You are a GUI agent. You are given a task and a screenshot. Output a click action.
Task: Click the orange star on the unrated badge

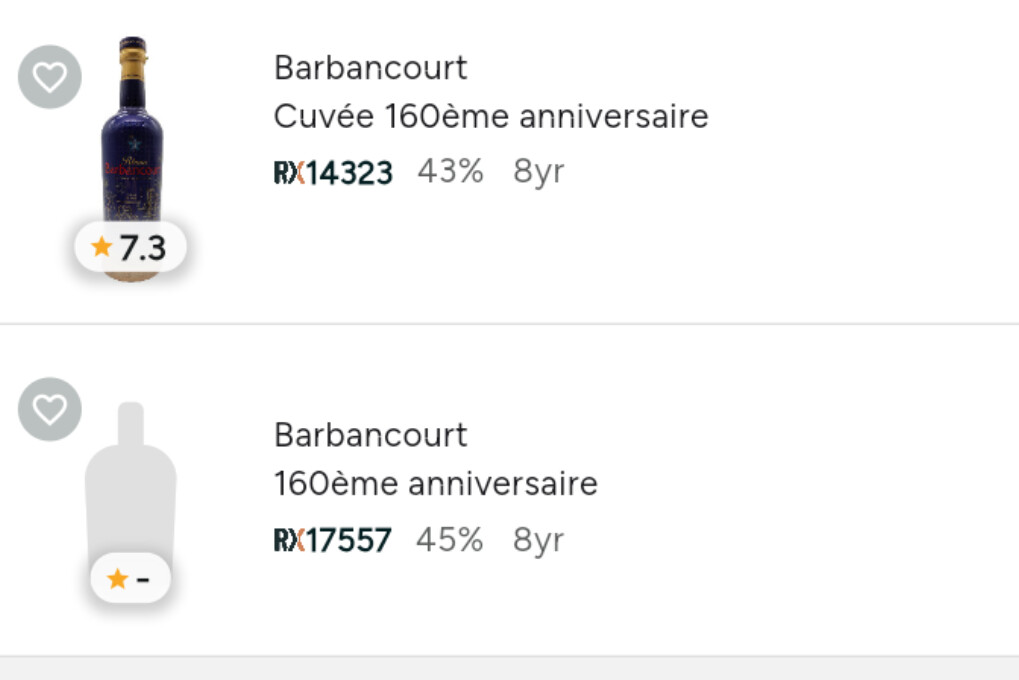pos(117,578)
